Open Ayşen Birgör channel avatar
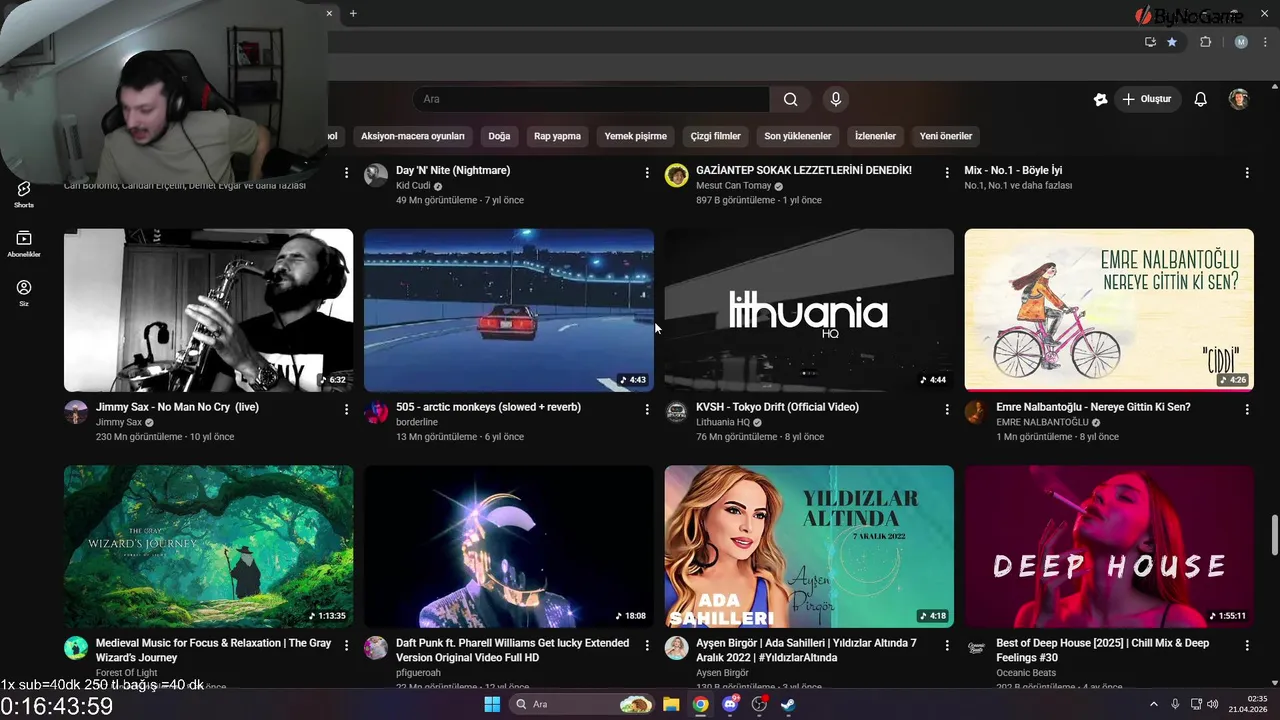The height and width of the screenshot is (720, 1280). [x=676, y=648]
